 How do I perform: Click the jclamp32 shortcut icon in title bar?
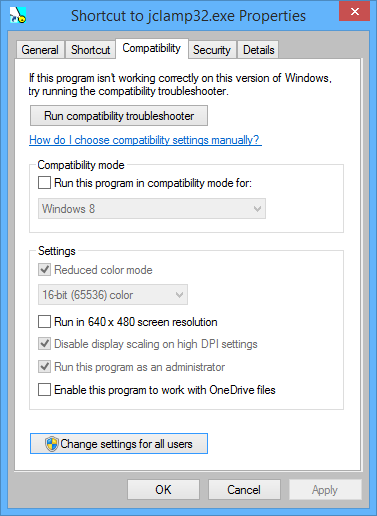pyautogui.click(x=18, y=15)
